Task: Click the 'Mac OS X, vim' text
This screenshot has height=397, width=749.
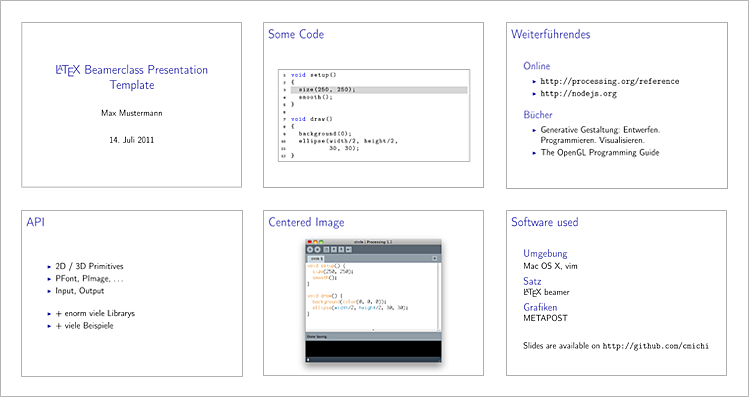Action: tap(550, 266)
